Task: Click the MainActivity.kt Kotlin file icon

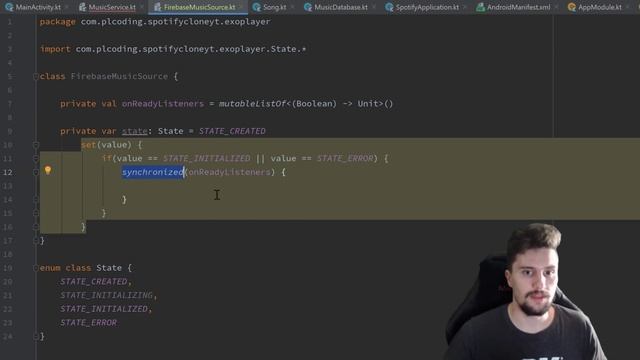Action: [x=9, y=7]
